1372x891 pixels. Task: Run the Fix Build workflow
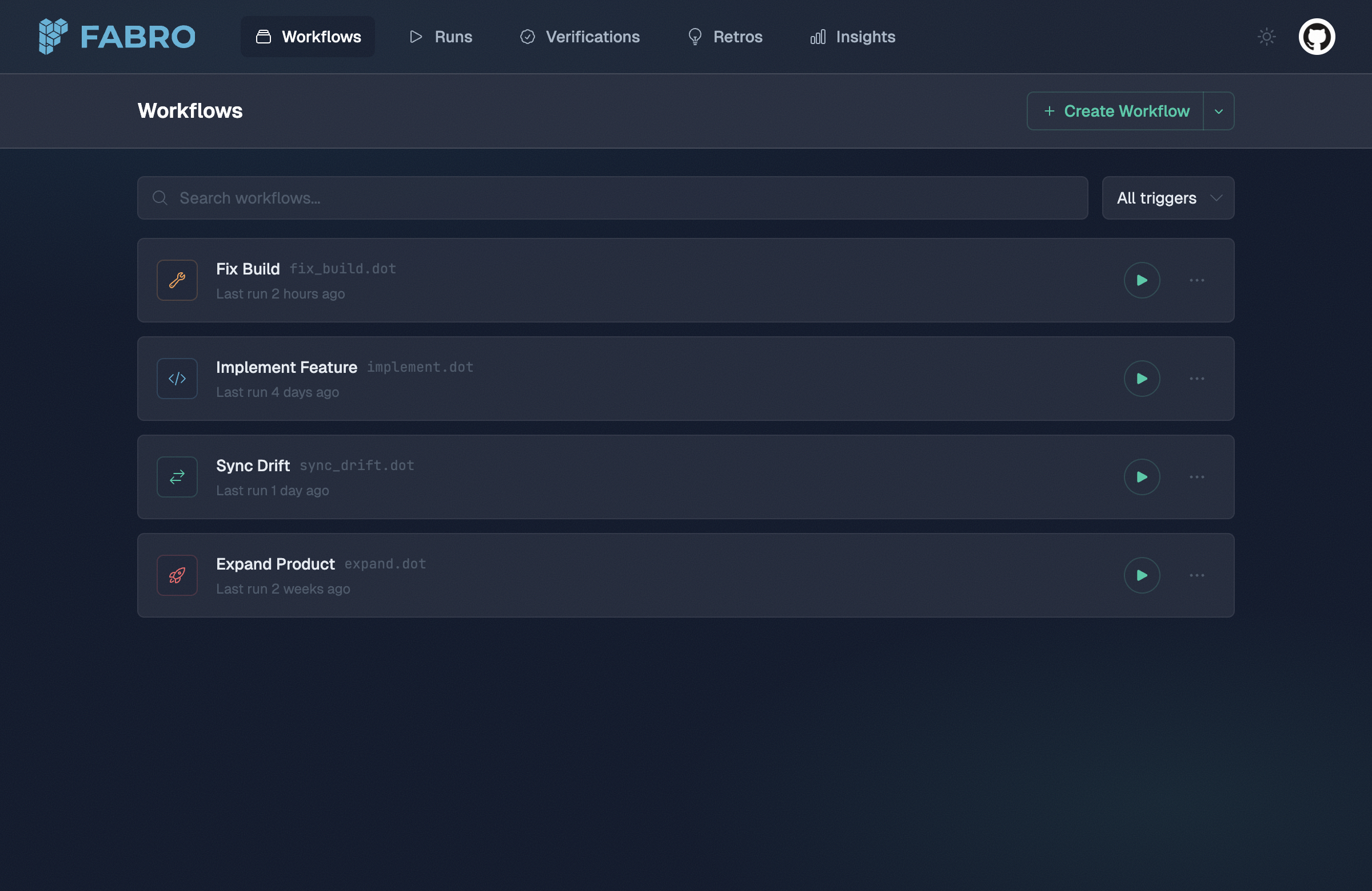1142,280
